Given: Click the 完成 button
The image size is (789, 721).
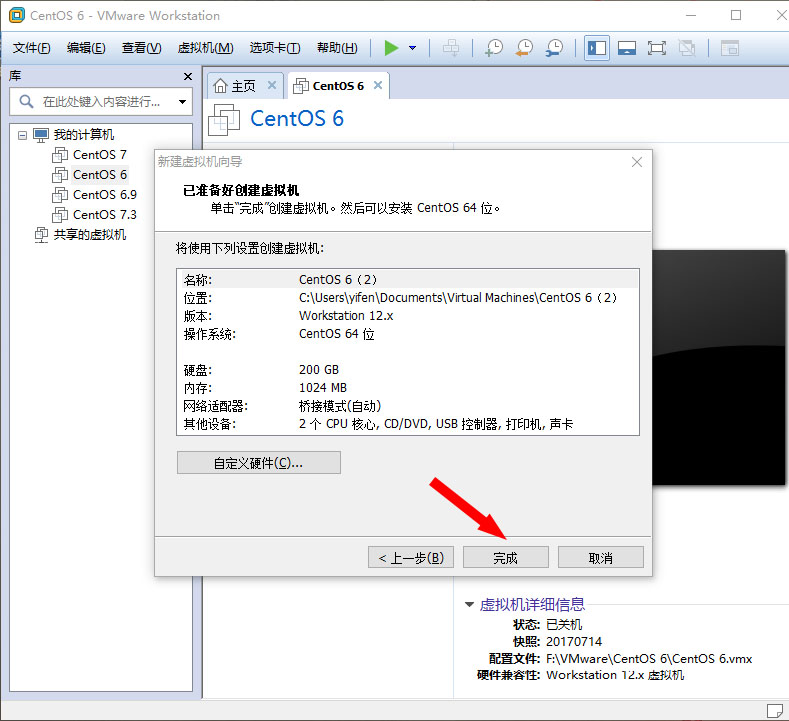Looking at the screenshot, I should 505,558.
